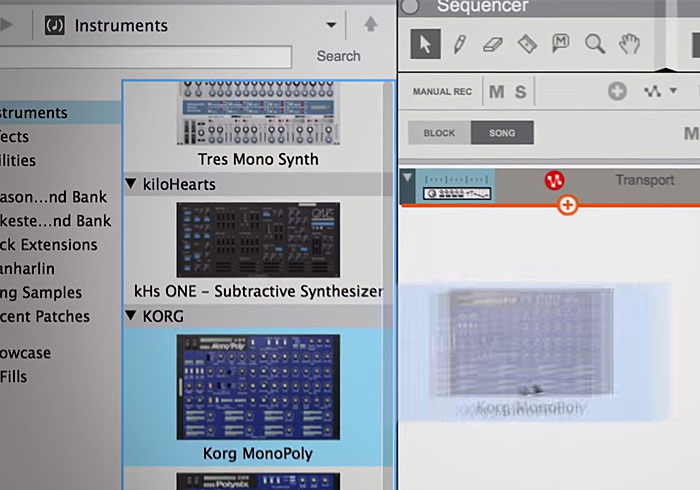700x490 pixels.
Task: Select the Arrow selection tool
Action: coord(425,44)
